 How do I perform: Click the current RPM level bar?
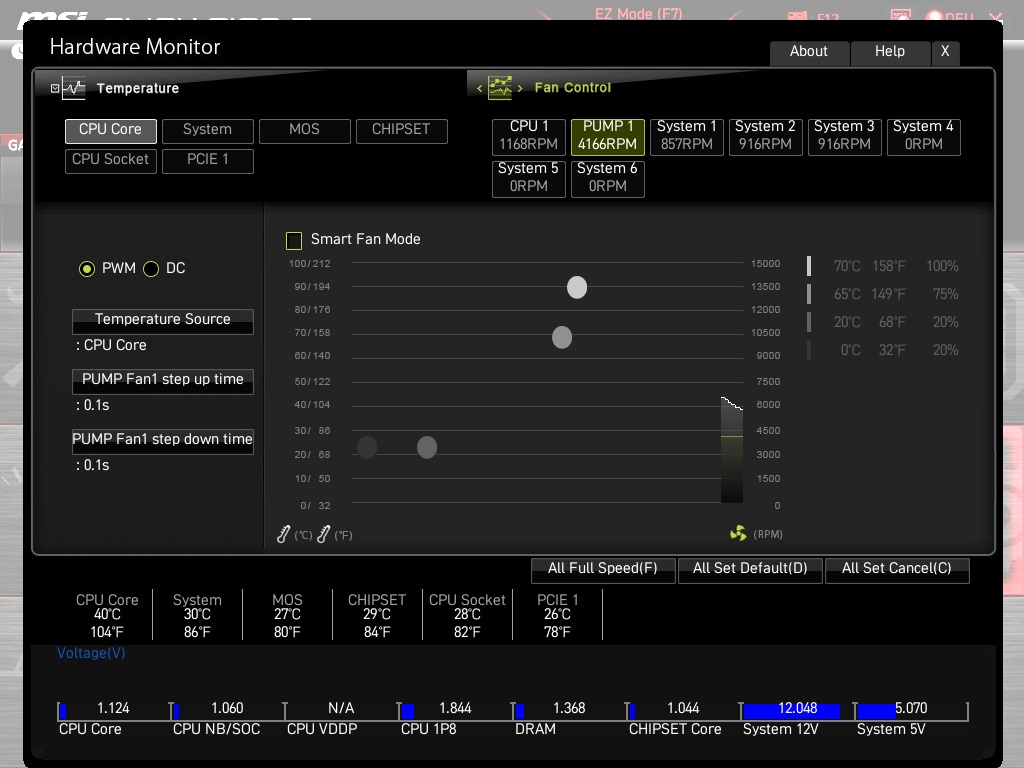(x=731, y=449)
